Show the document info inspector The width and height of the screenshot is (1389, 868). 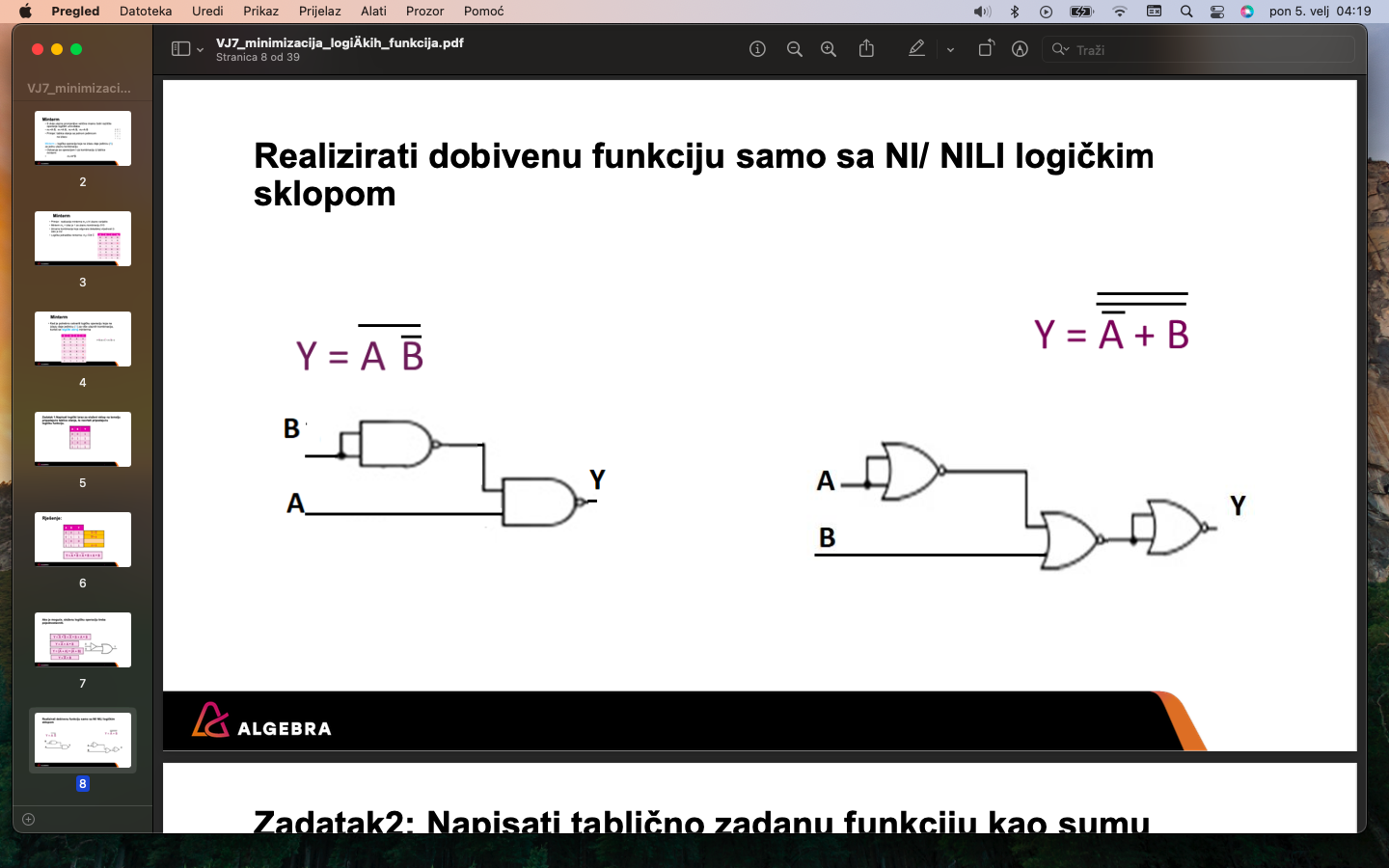coord(757,49)
